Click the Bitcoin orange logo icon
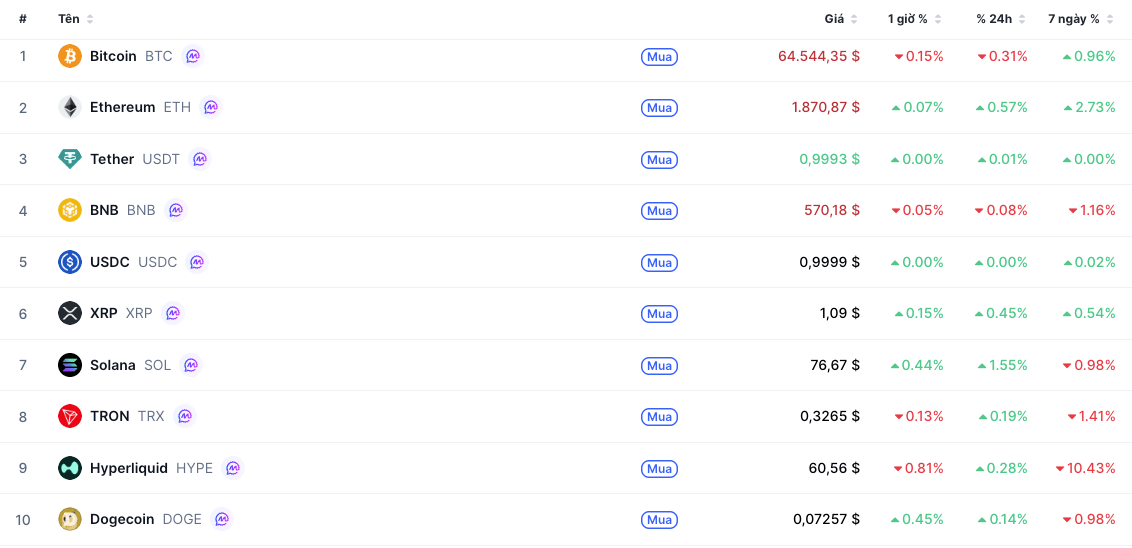 [x=70, y=56]
